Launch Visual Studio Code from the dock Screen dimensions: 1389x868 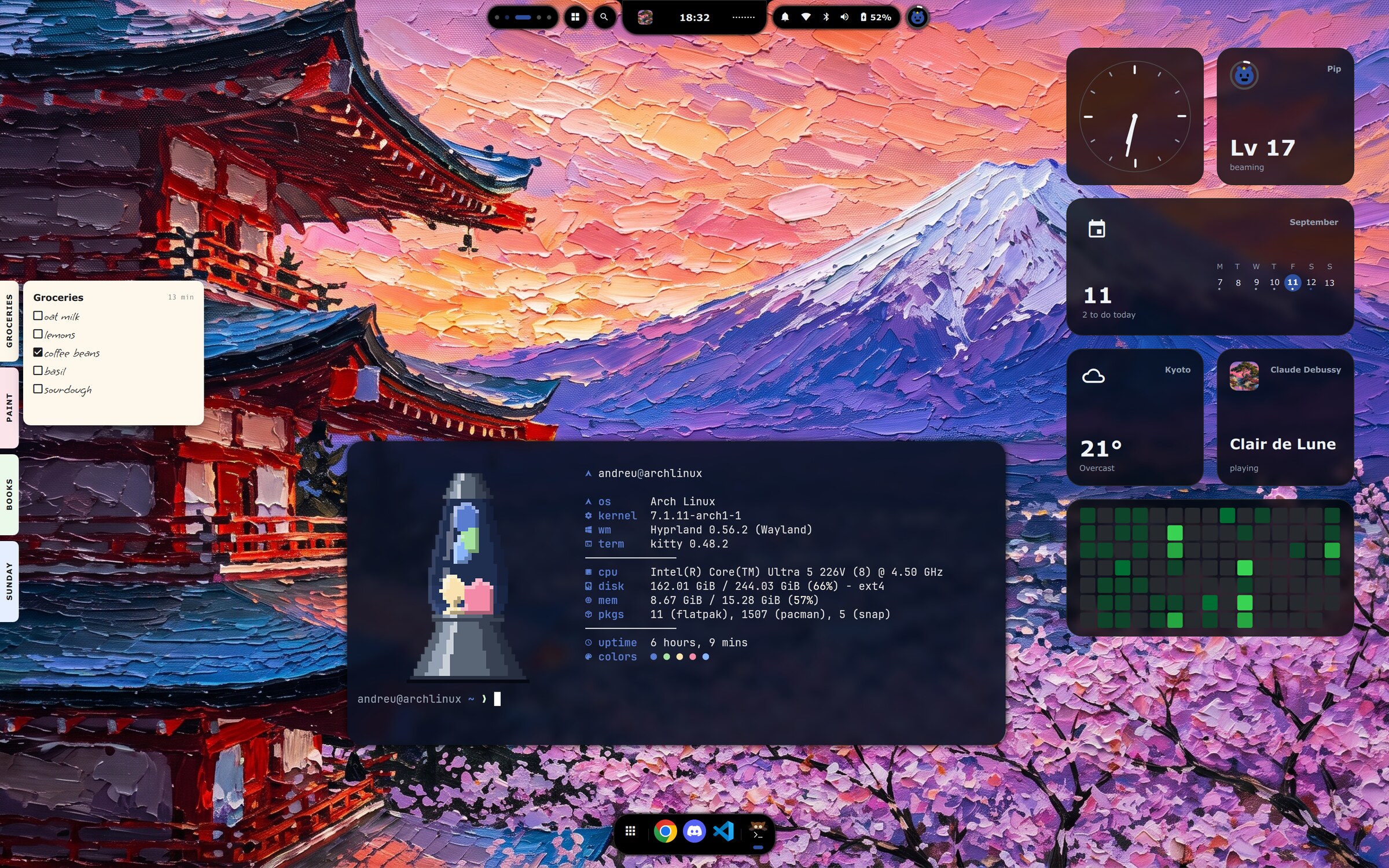[x=723, y=832]
